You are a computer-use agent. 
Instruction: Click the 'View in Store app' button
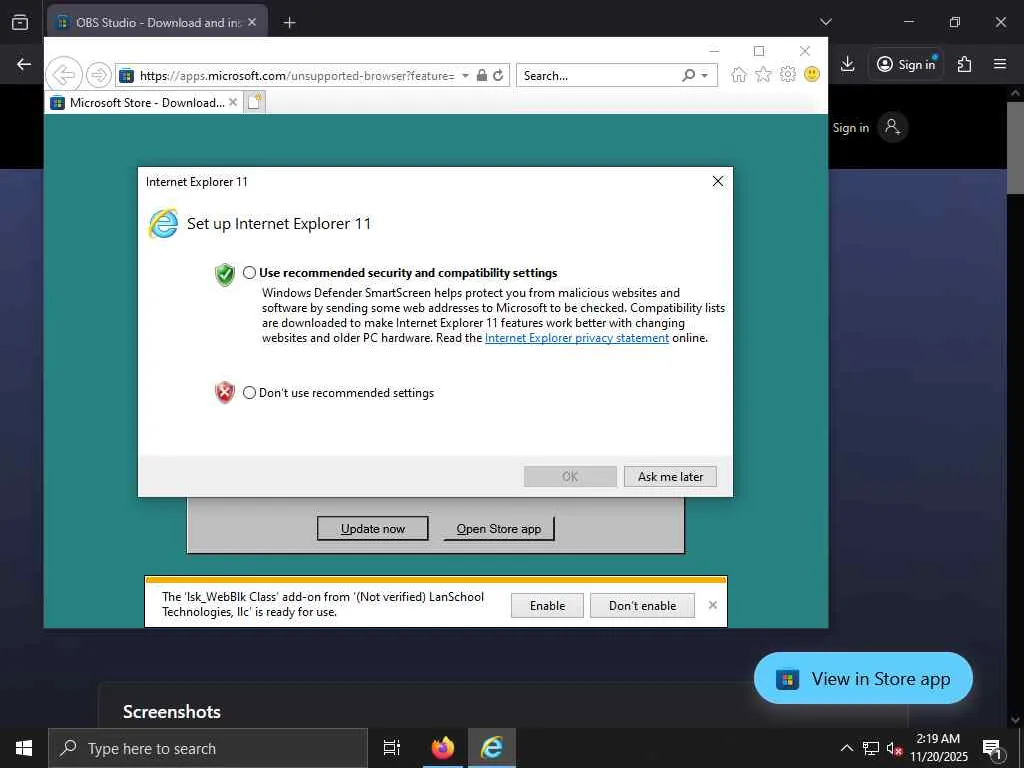click(863, 679)
